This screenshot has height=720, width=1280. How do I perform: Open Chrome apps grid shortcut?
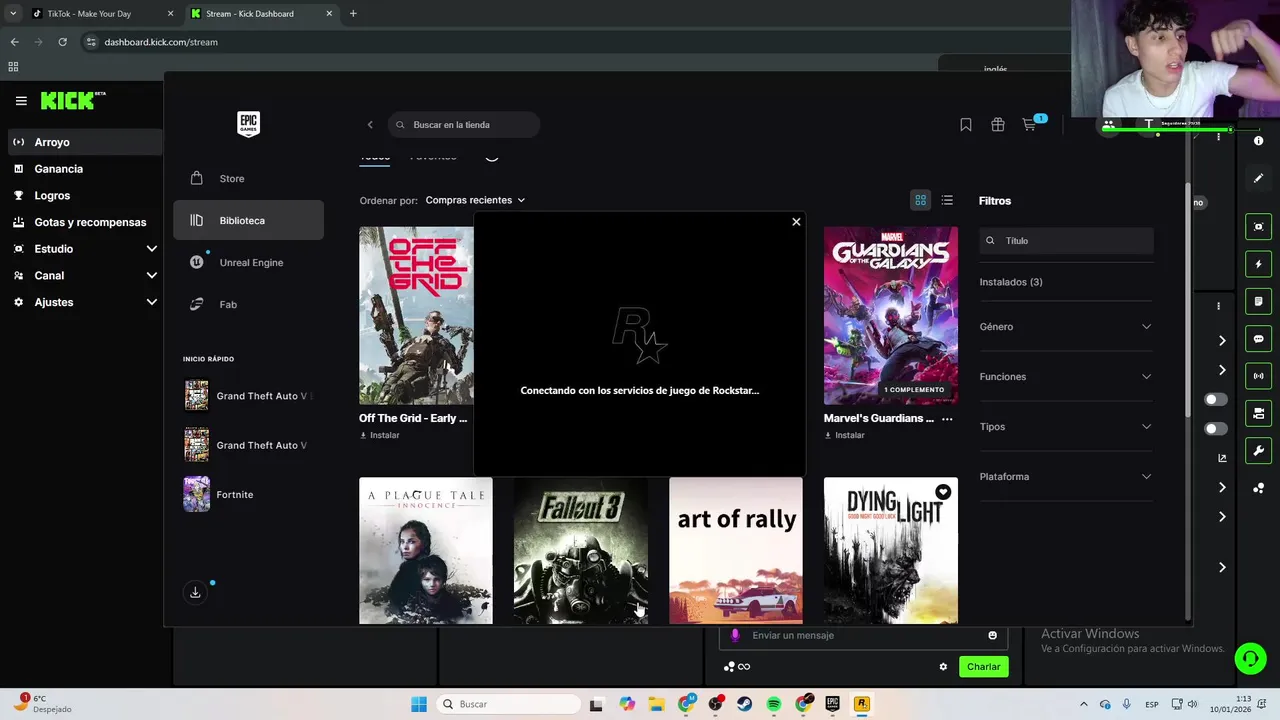coord(13,67)
